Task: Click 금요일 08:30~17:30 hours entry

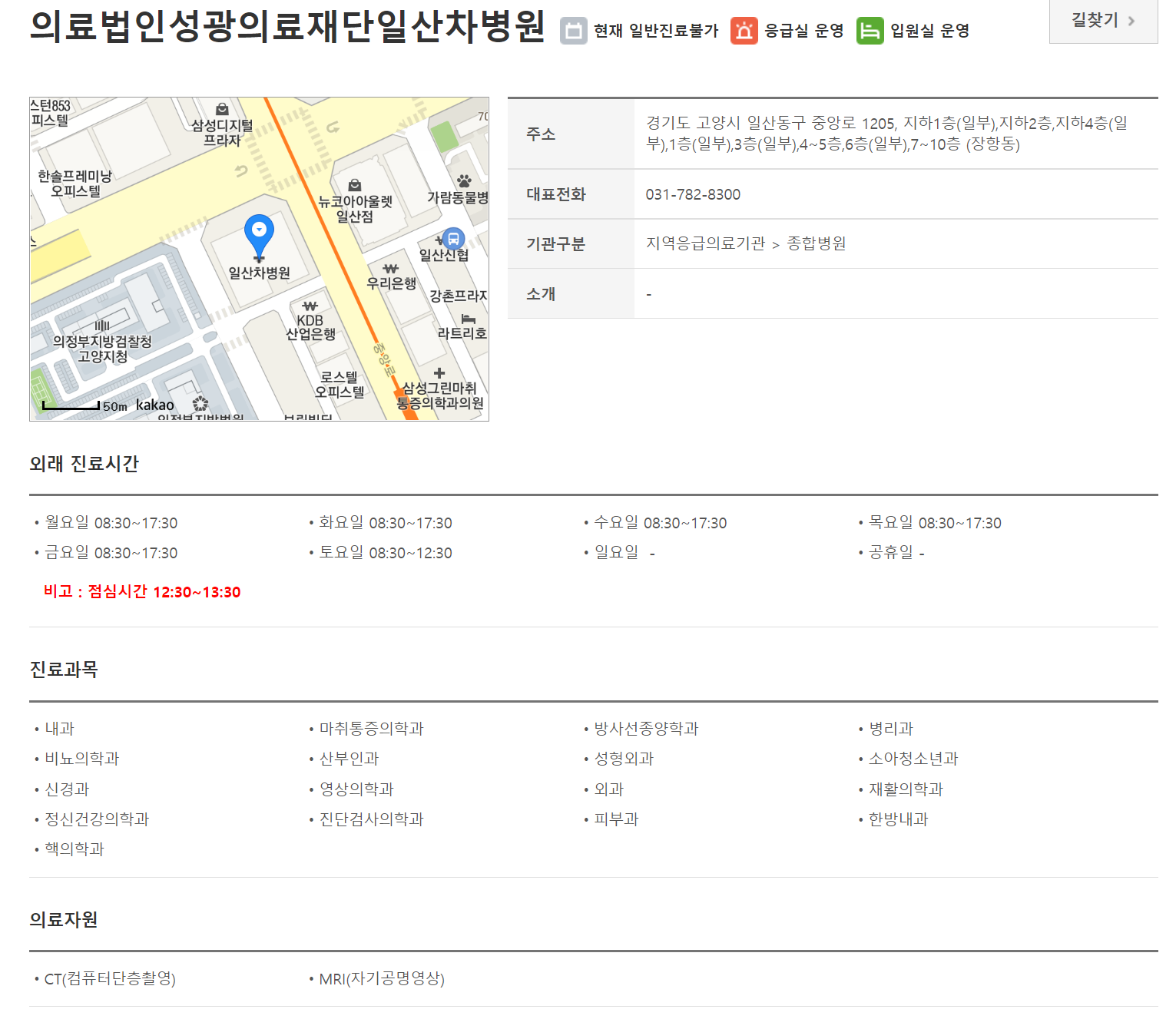Action: [111, 553]
